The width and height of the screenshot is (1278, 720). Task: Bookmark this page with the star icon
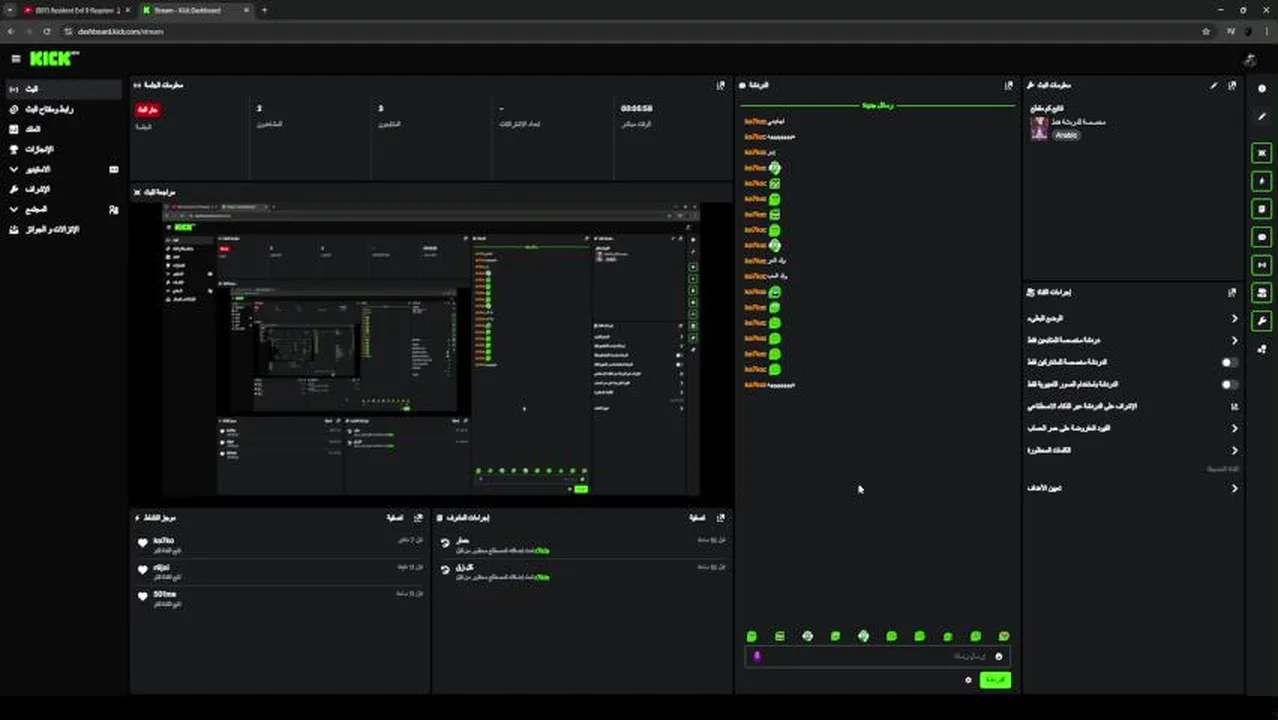click(1206, 31)
